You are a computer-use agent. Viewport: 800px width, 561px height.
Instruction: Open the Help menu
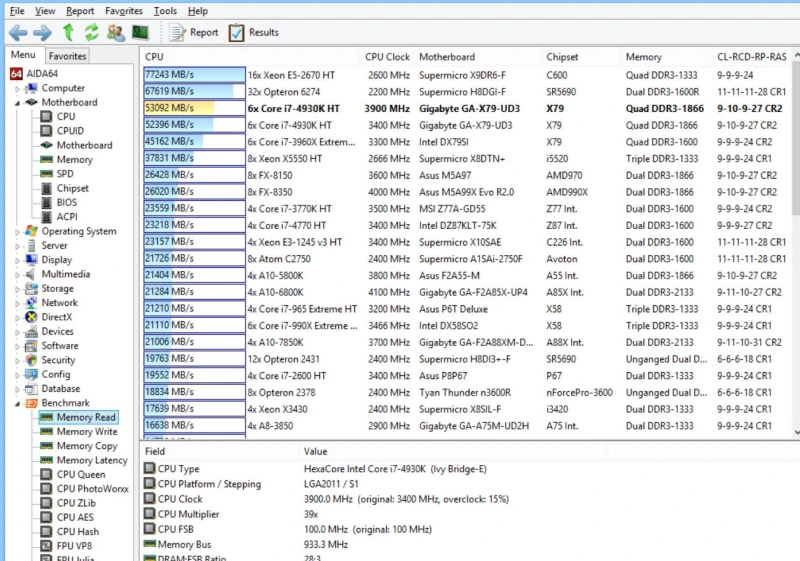pos(197,11)
